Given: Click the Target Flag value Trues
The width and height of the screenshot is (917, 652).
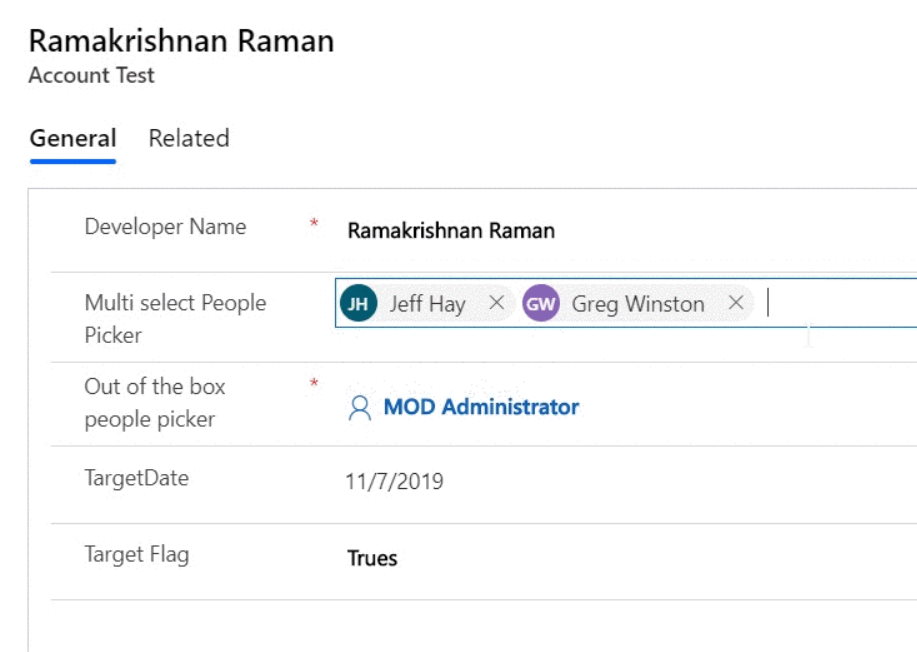Looking at the screenshot, I should click(x=372, y=558).
